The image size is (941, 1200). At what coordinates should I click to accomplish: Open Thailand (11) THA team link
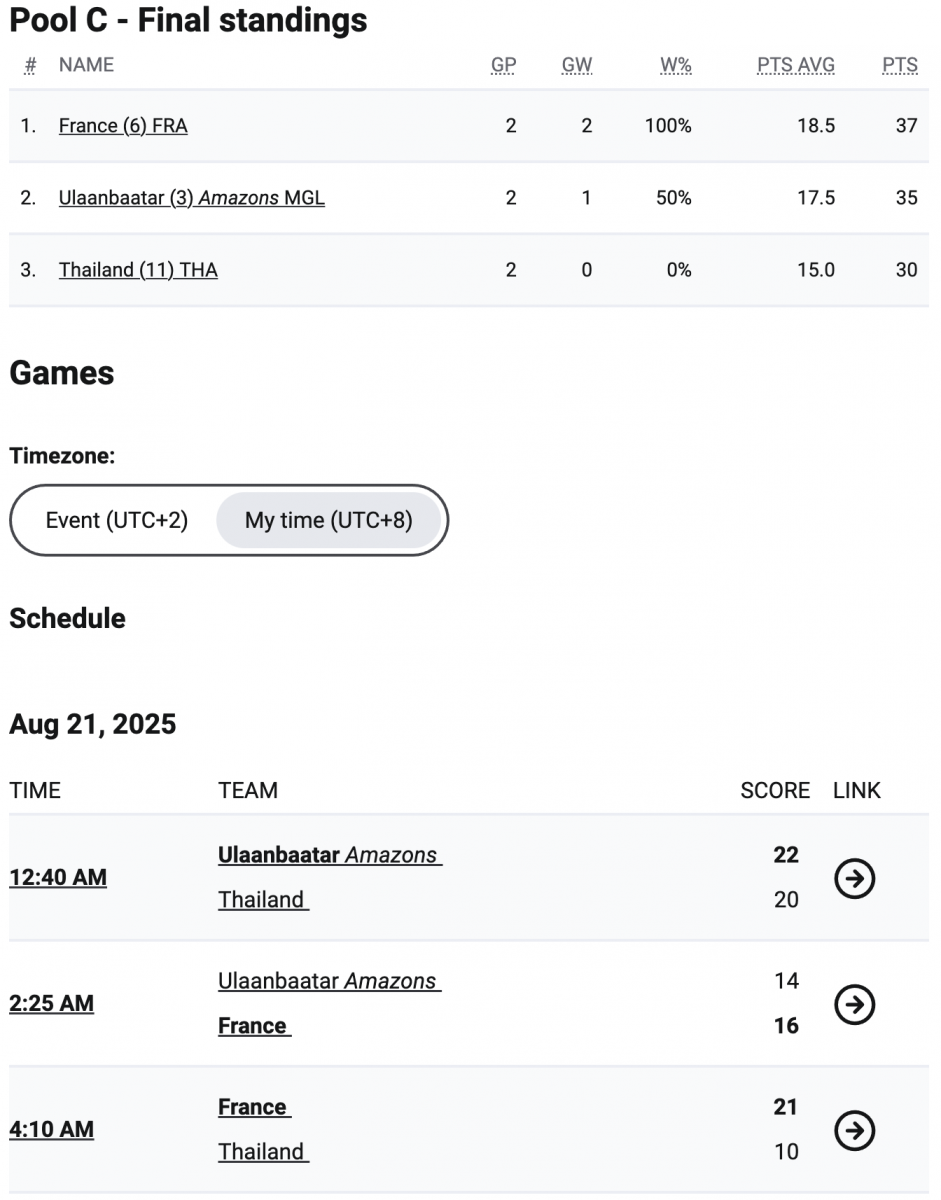click(138, 270)
